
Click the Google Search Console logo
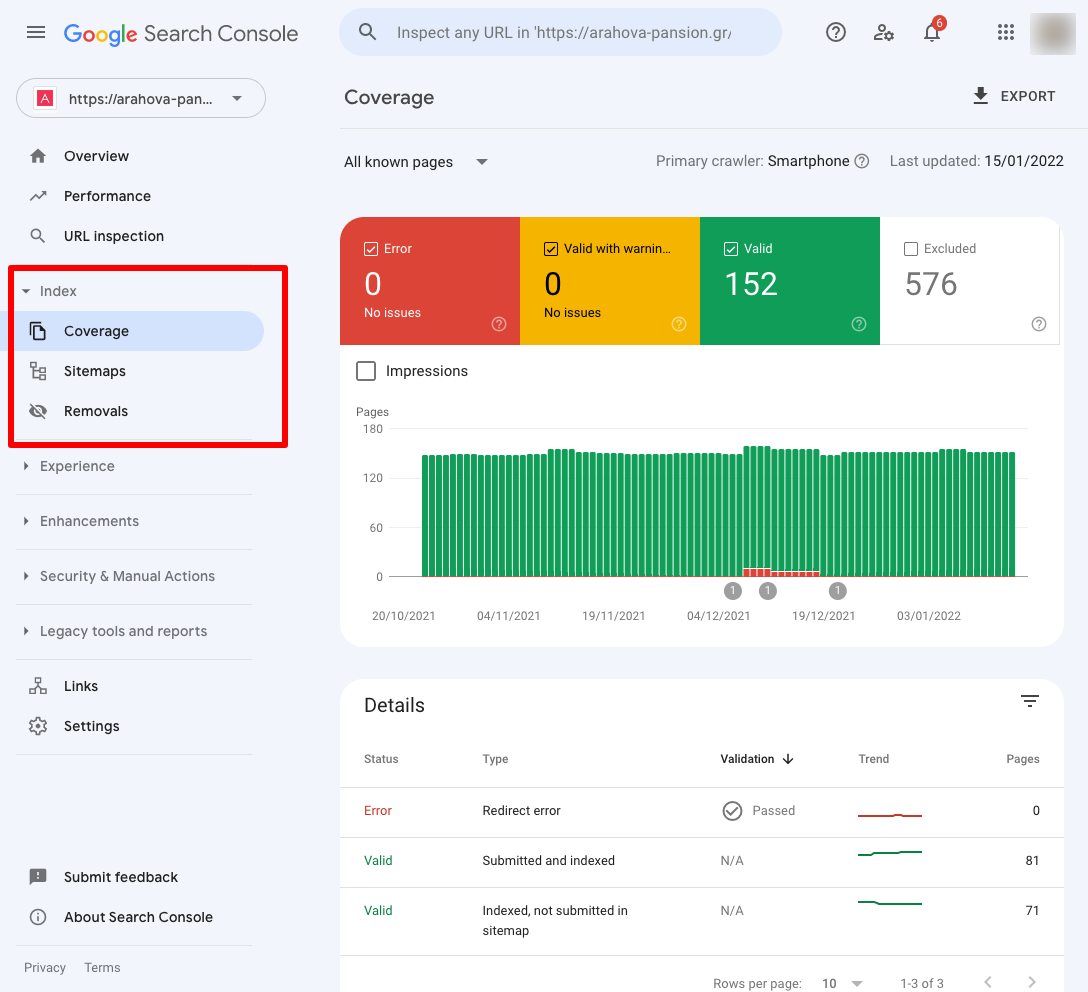pos(181,33)
